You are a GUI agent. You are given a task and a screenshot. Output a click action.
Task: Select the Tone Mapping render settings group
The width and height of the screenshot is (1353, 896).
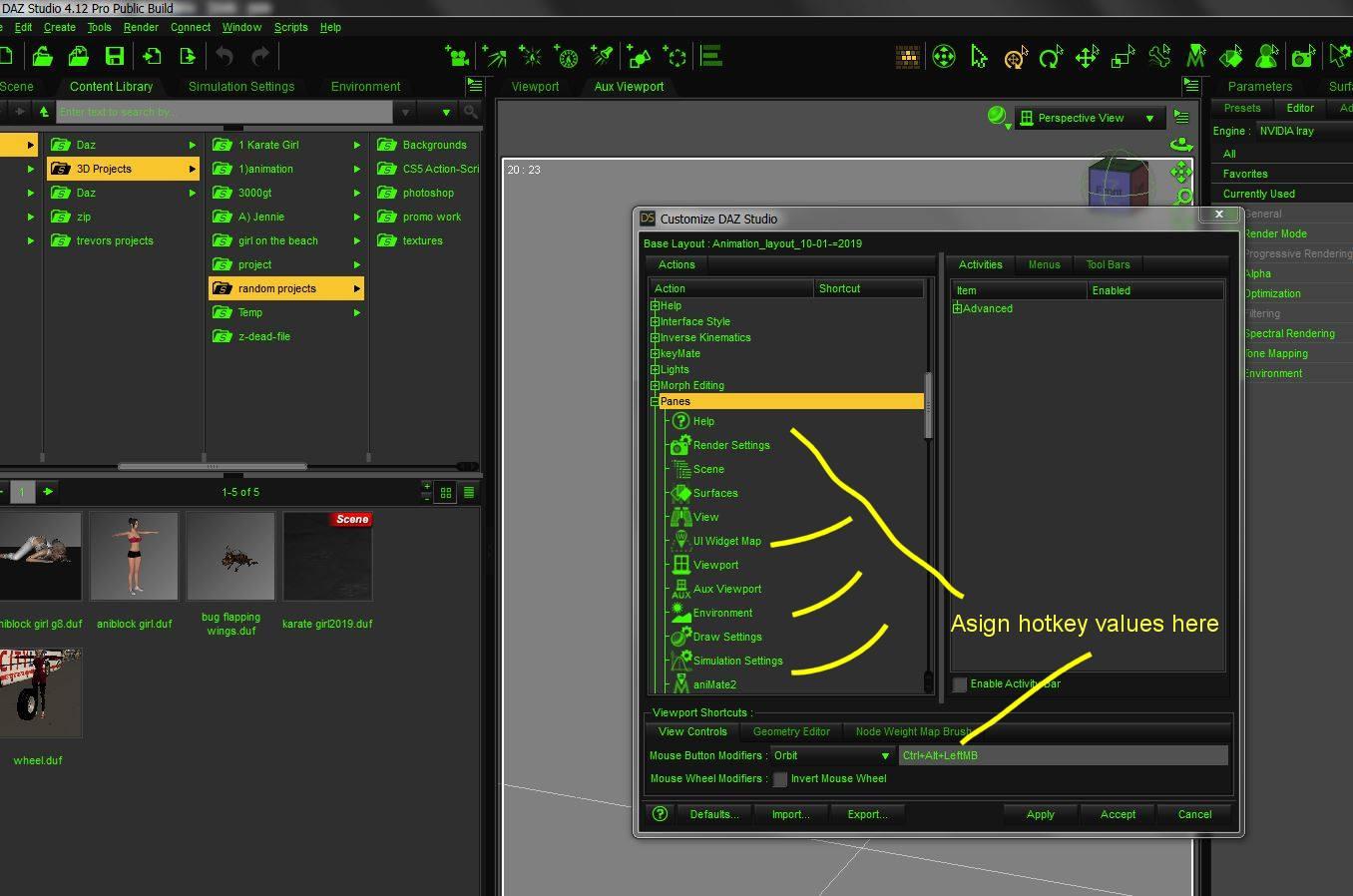1275,353
